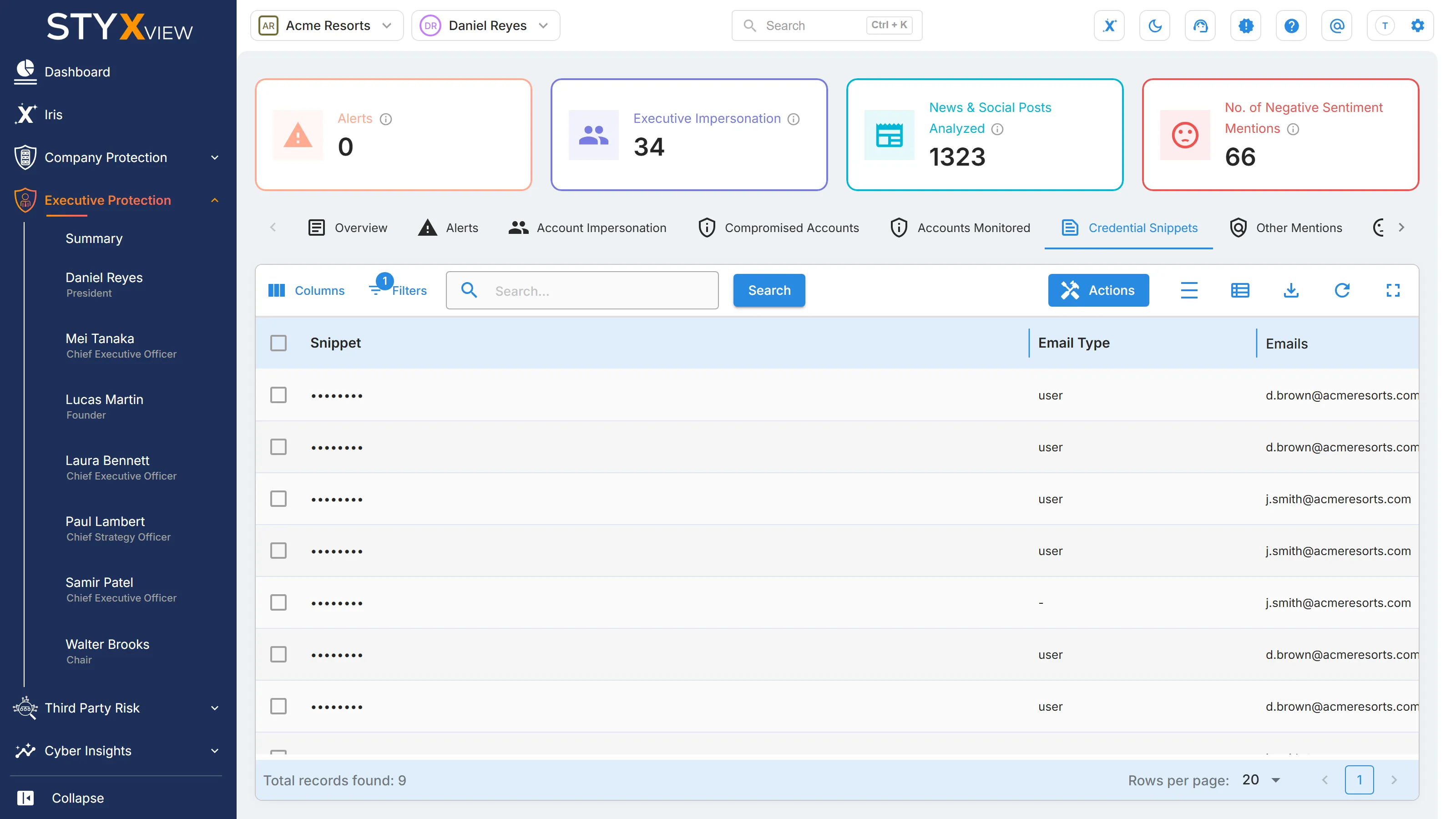
Task: Download table data with the download icon
Action: (x=1291, y=291)
